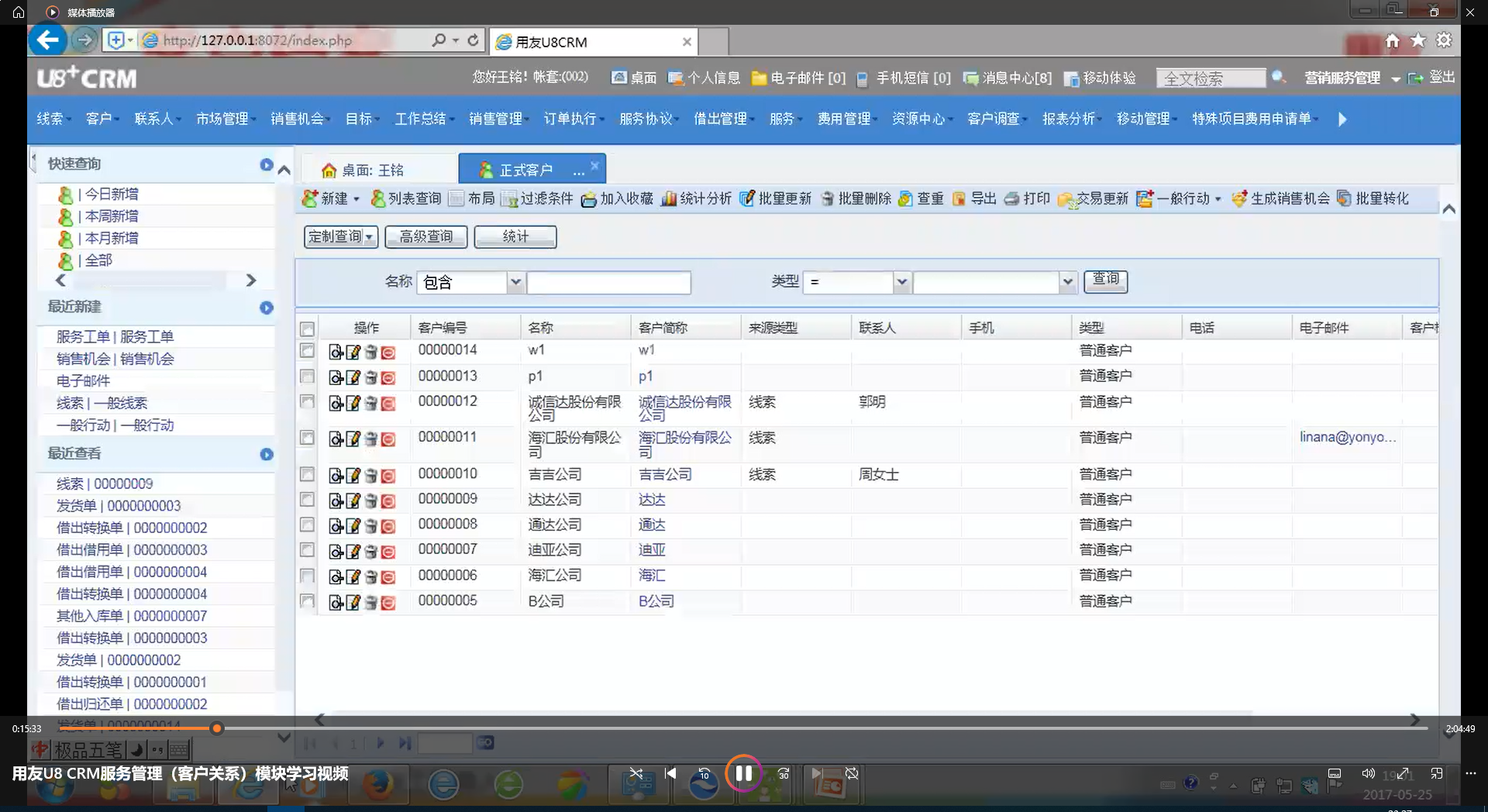1488x812 pixels.
Task: Open the 名称 包含 operator dropdown
Action: click(x=515, y=283)
